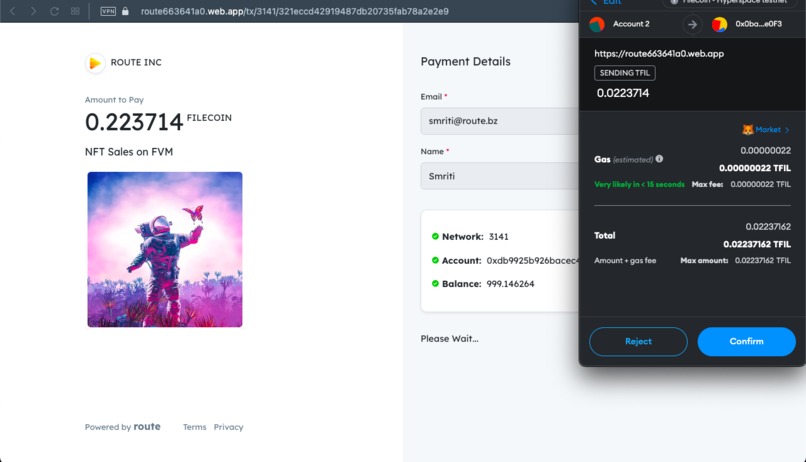Image resolution: width=806 pixels, height=462 pixels.
Task: Click the Please Wait... status text
Action: click(x=449, y=339)
